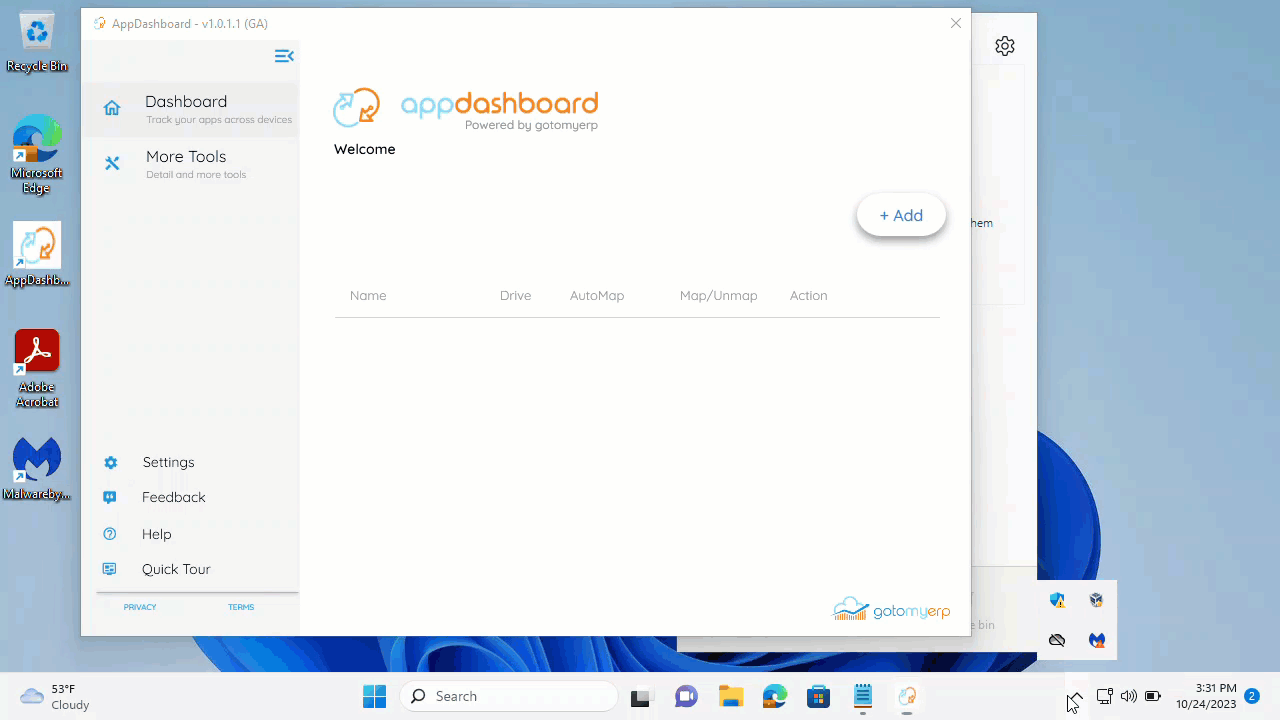Collapse the sidebar with the hamburger icon
This screenshot has height=720, width=1280.
284,56
